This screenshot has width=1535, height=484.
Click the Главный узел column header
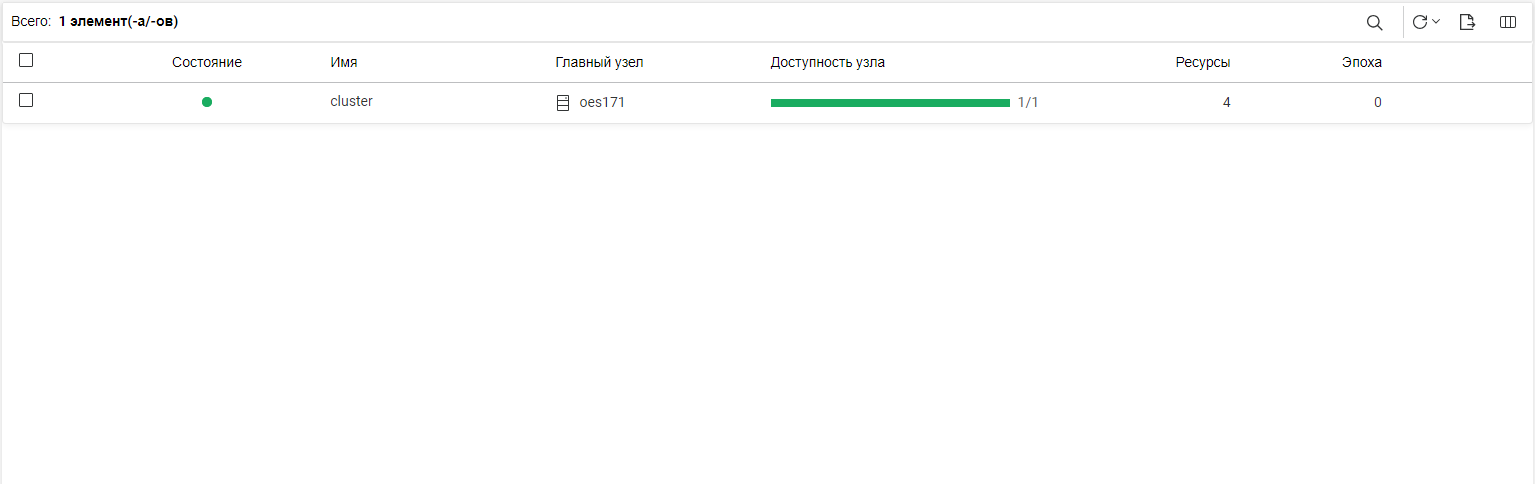599,62
